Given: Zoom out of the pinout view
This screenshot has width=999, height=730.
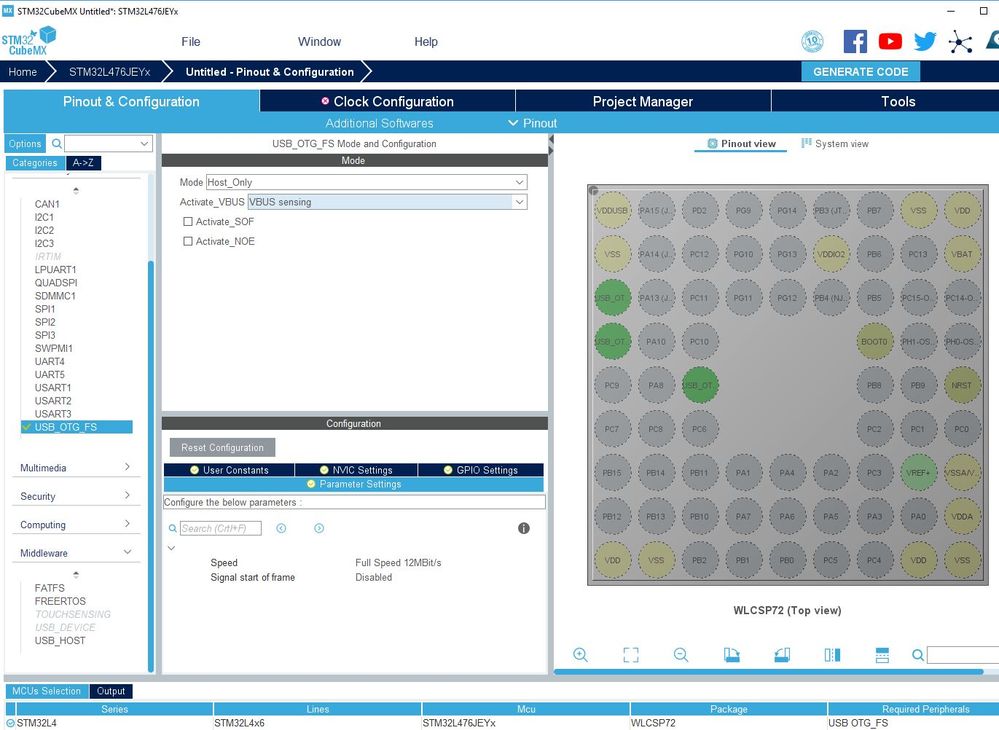Looking at the screenshot, I should click(x=680, y=655).
